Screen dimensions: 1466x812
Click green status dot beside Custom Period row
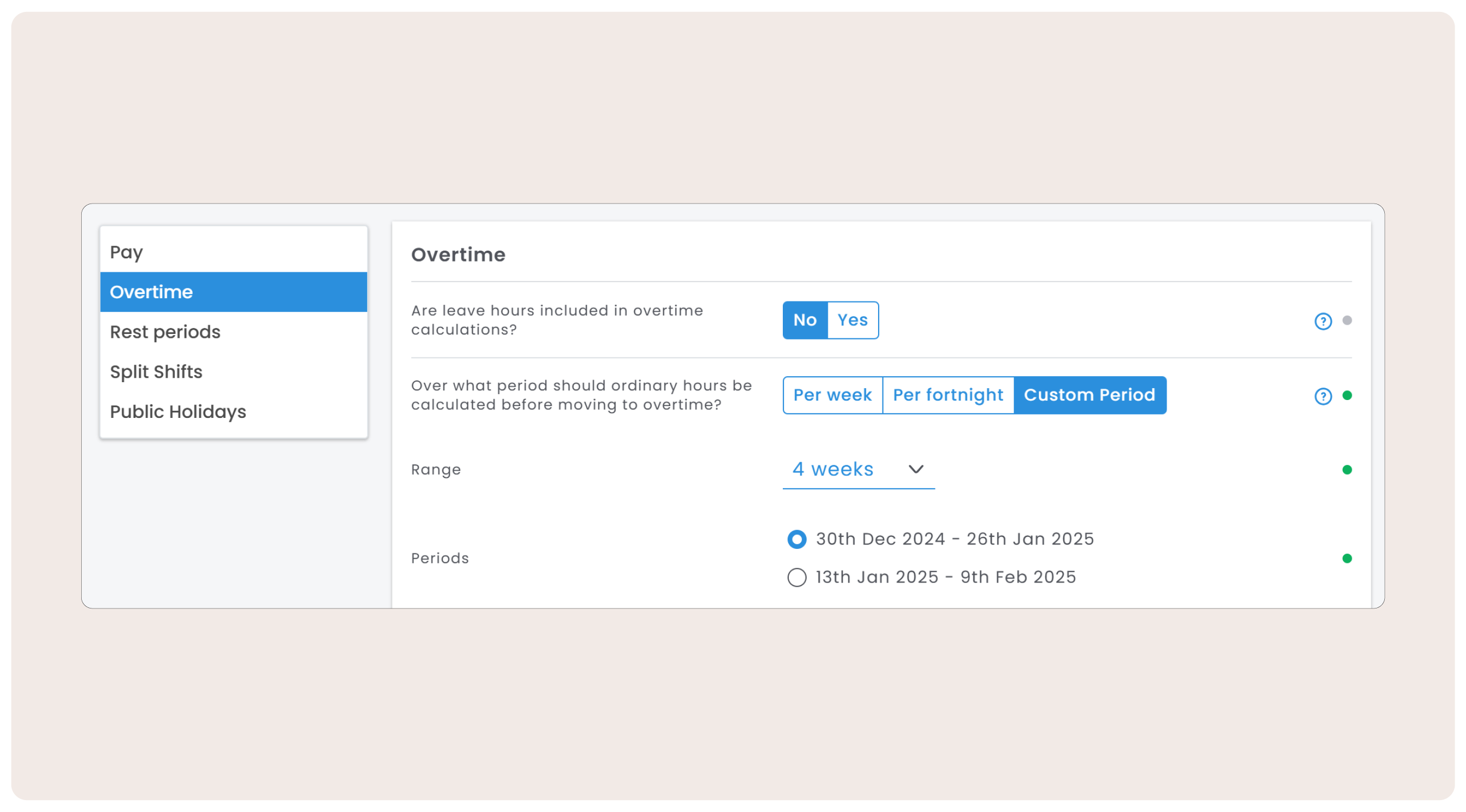point(1346,395)
